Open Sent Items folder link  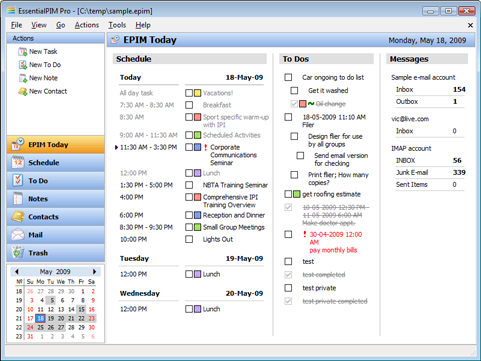point(411,184)
